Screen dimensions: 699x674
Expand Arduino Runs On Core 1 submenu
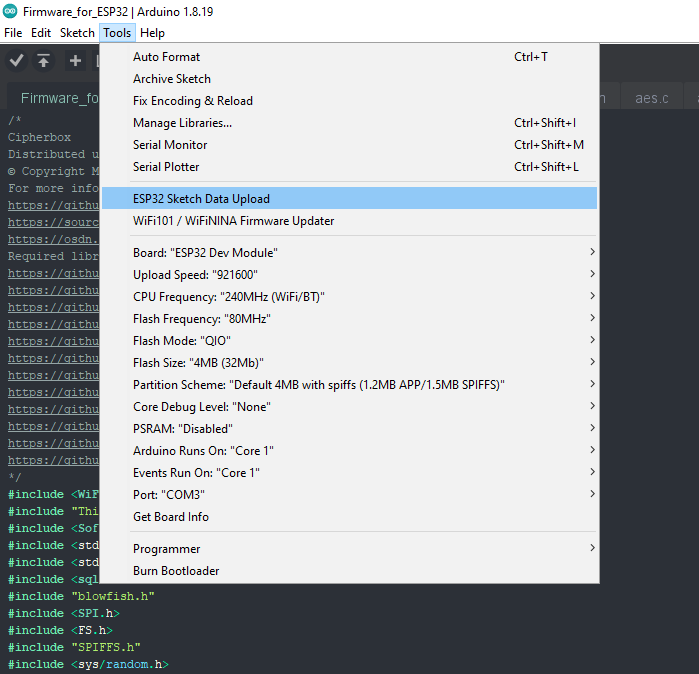pos(350,451)
